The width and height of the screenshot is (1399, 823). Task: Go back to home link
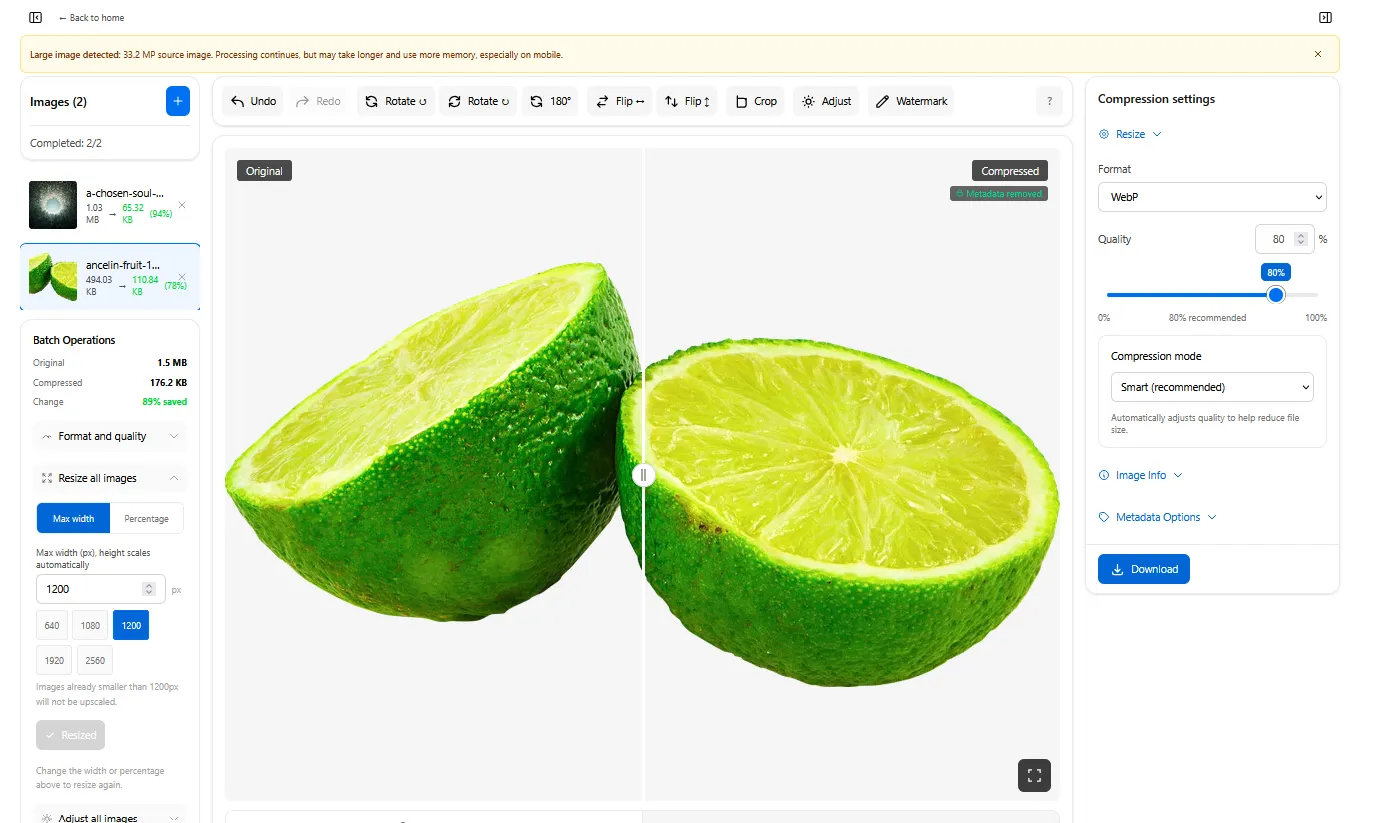(91, 18)
